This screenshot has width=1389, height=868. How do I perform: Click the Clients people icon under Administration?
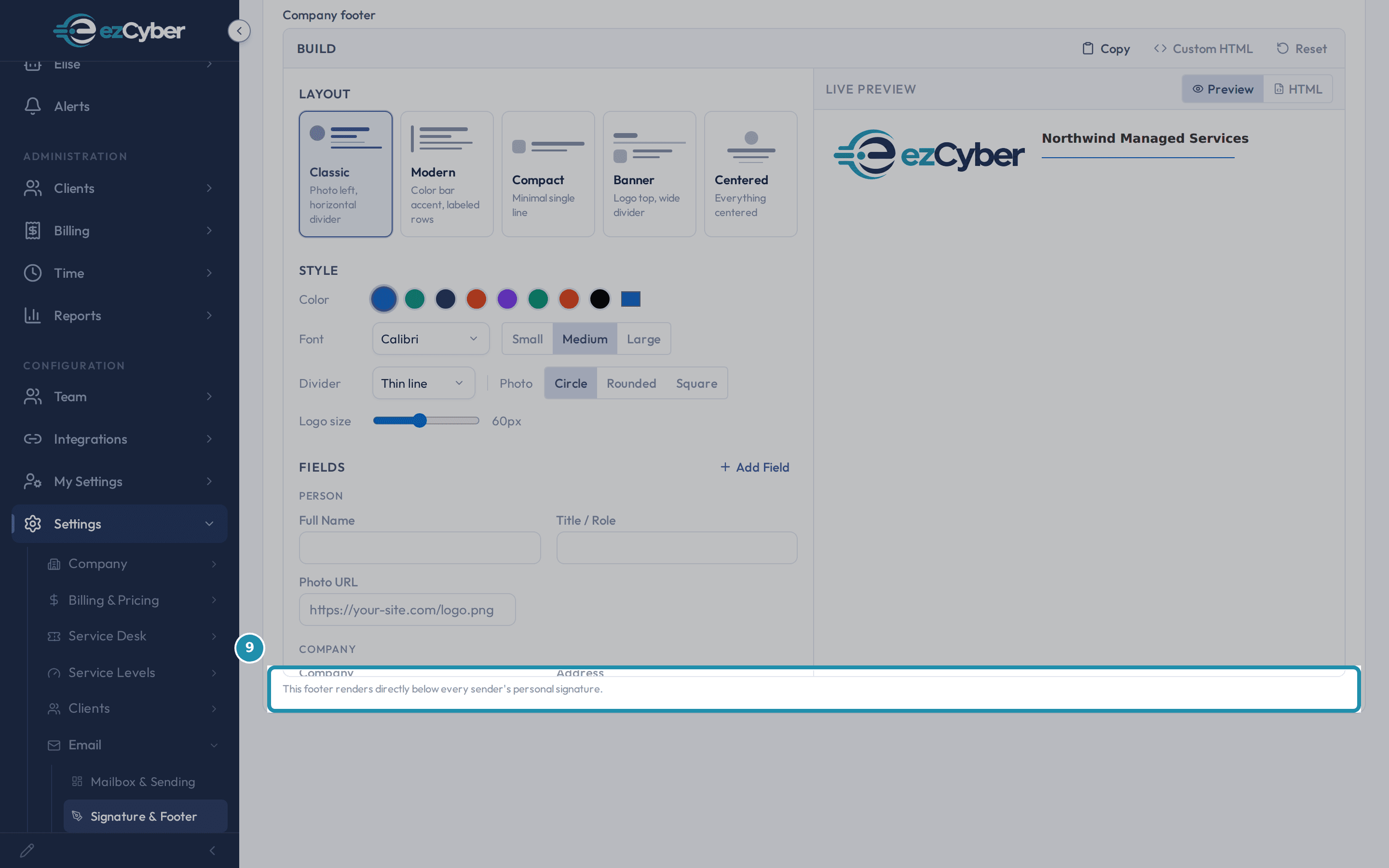[x=33, y=188]
